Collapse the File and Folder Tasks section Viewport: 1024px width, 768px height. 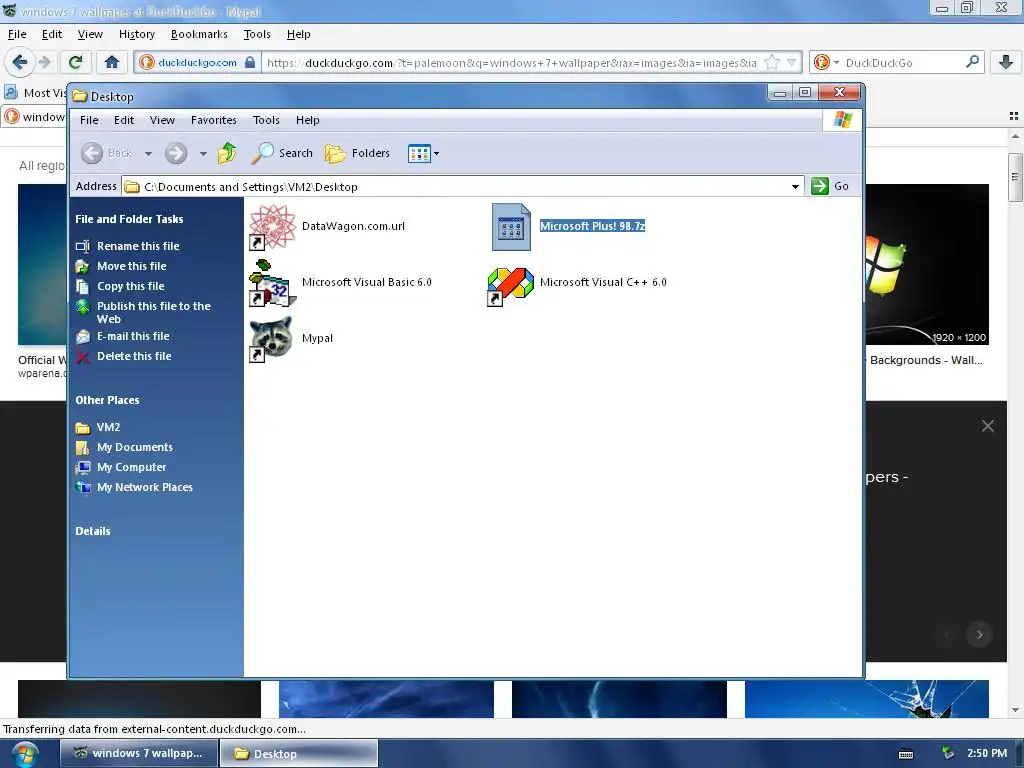pos(129,219)
